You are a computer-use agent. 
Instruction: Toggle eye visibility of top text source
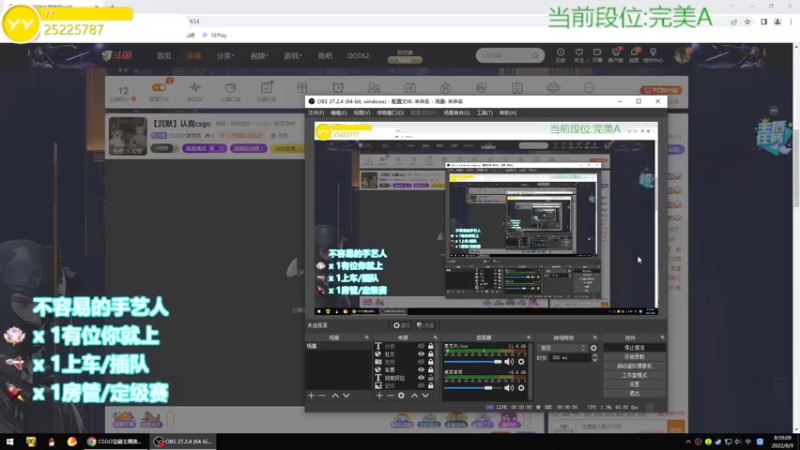[421, 346]
